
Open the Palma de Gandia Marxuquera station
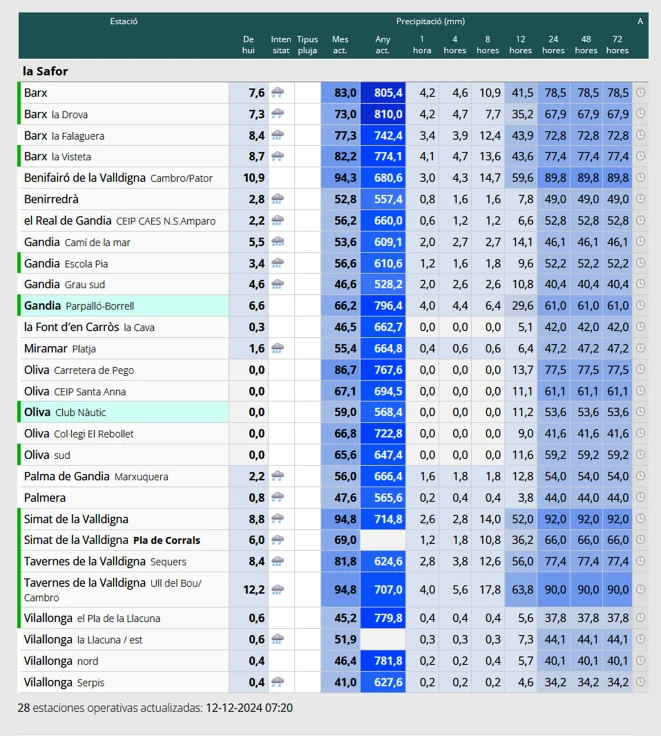click(96, 476)
